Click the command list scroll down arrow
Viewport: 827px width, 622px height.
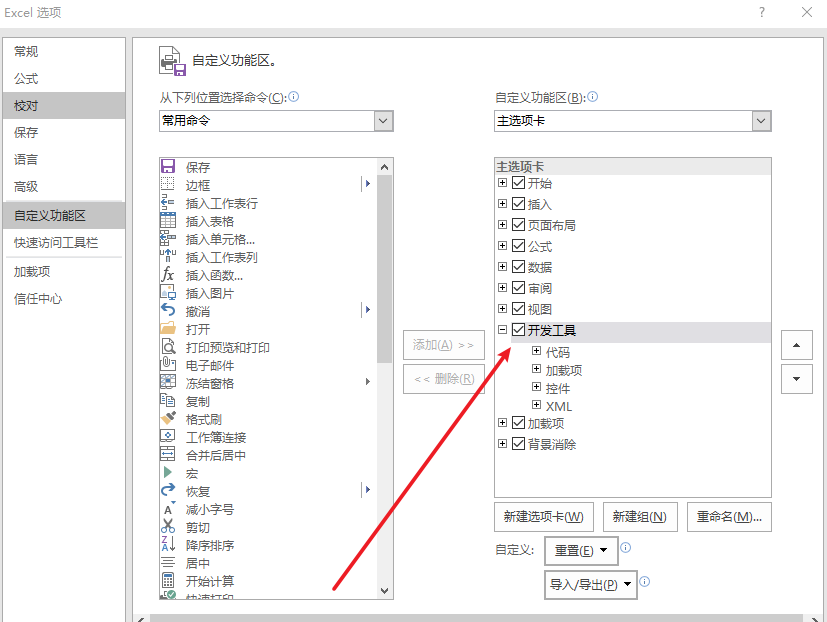(x=384, y=591)
